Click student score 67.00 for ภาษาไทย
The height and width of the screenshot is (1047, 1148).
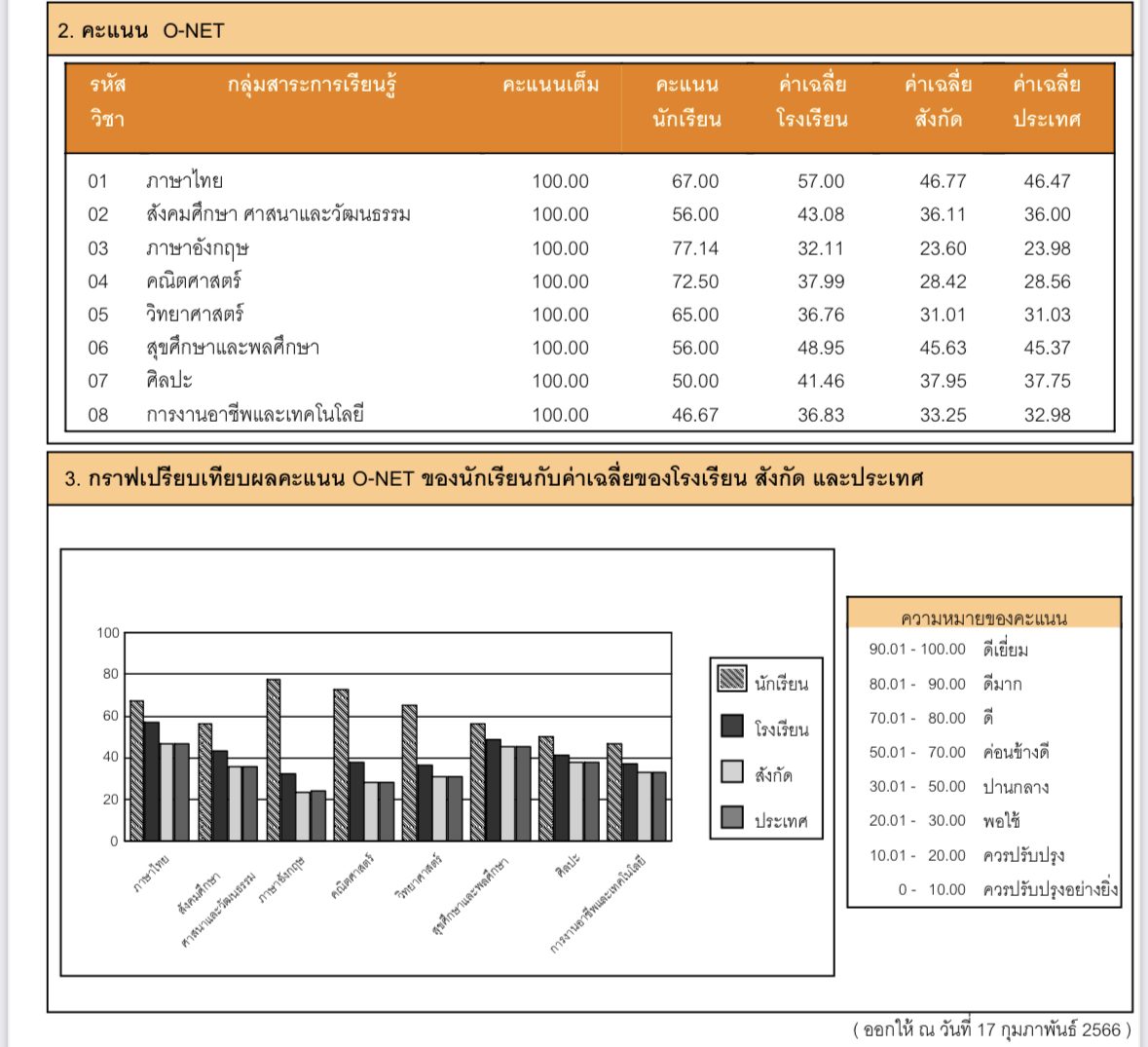tap(695, 181)
